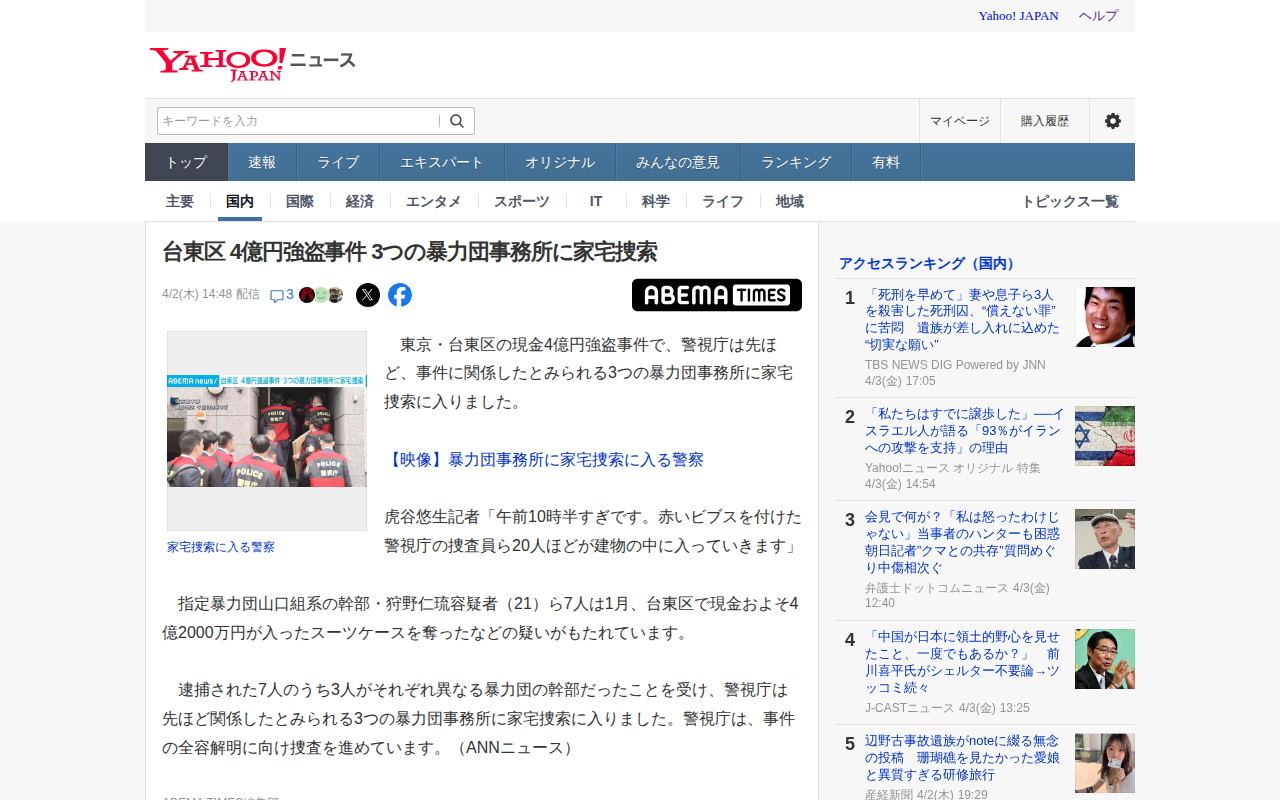Click the 4/2(木) 14:48 配信 timestamp

[x=211, y=294]
